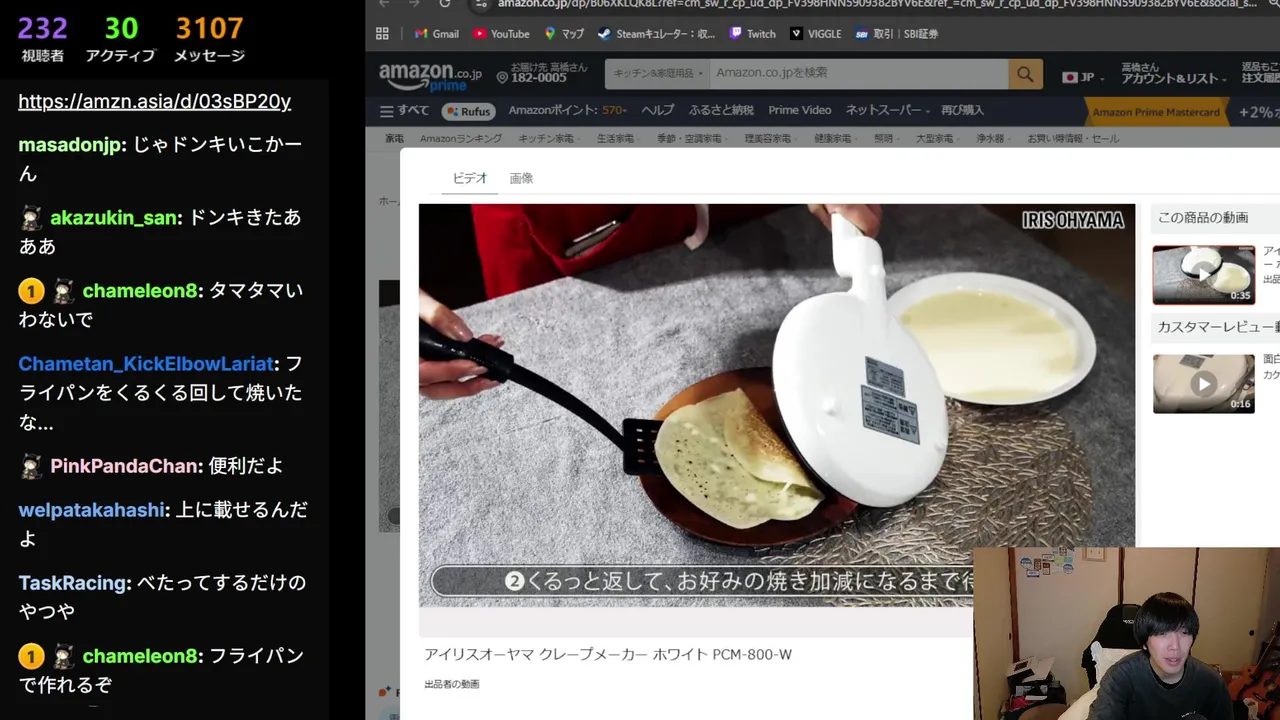Open the Rufus assistant
Screen dimensions: 1280x720
[x=468, y=111]
